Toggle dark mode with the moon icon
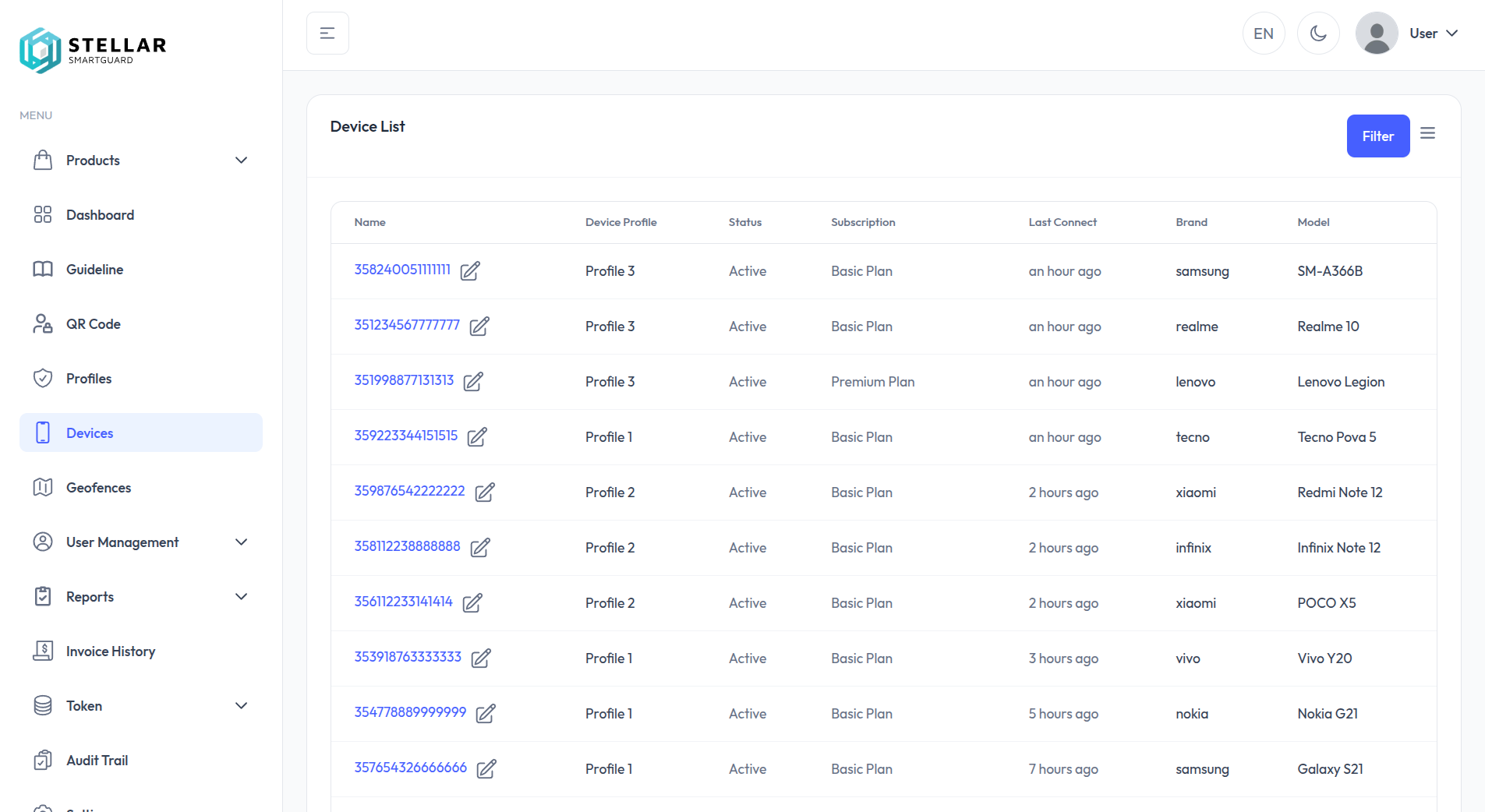This screenshot has height=812, width=1485. (x=1318, y=33)
